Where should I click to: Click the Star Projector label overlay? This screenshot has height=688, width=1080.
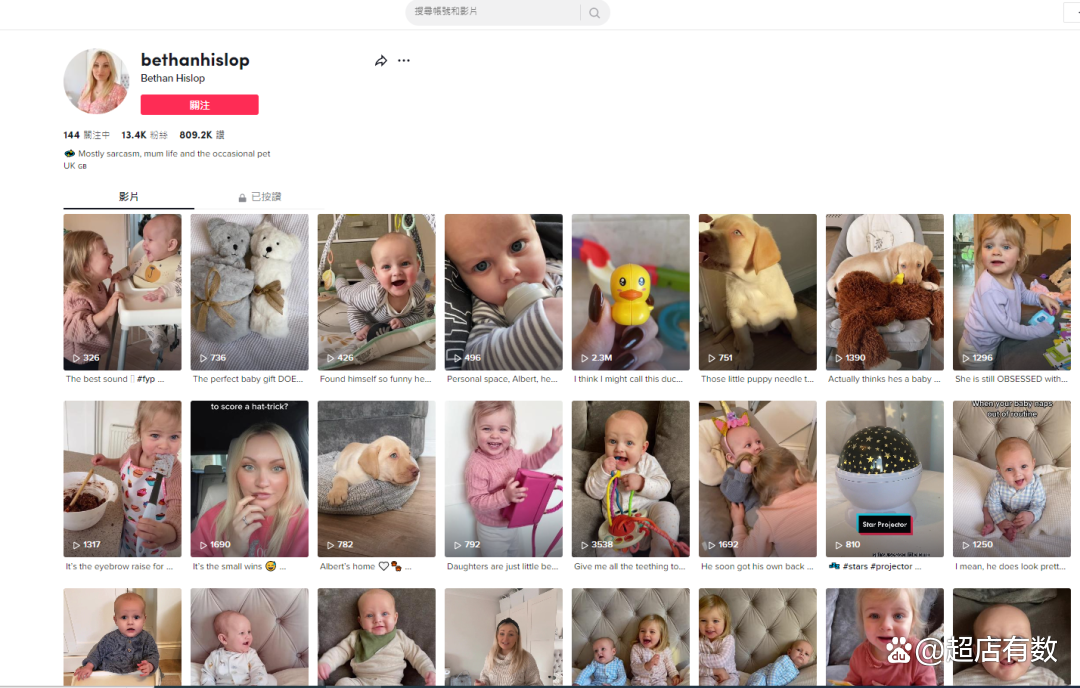click(x=884, y=524)
